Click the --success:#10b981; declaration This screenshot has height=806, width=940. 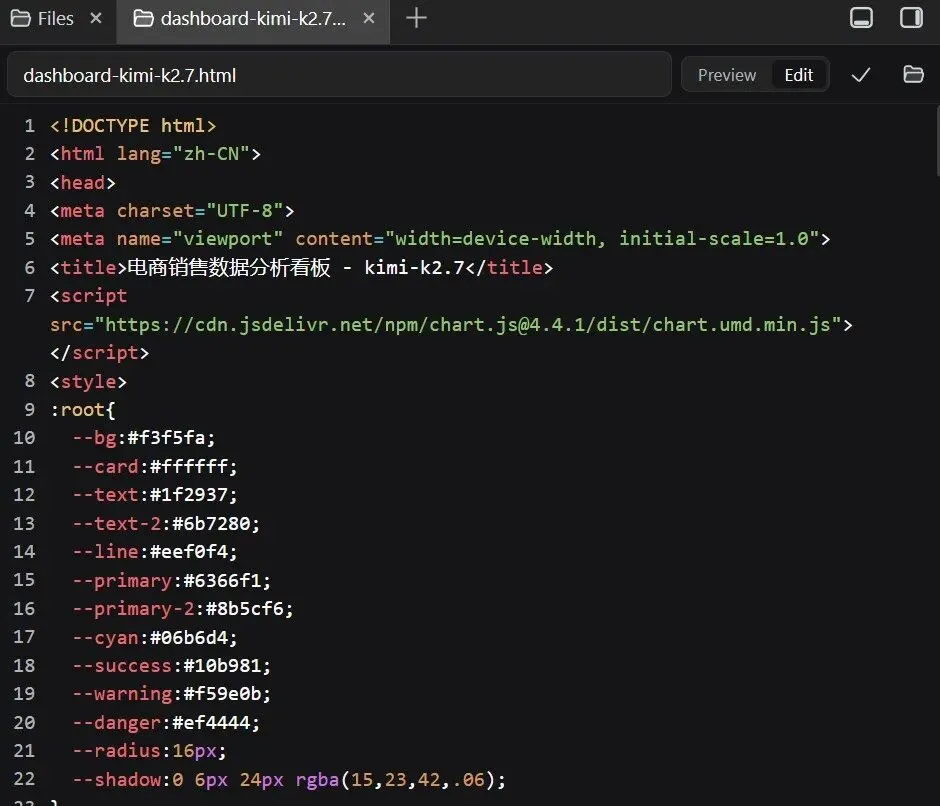pyautogui.click(x=171, y=666)
